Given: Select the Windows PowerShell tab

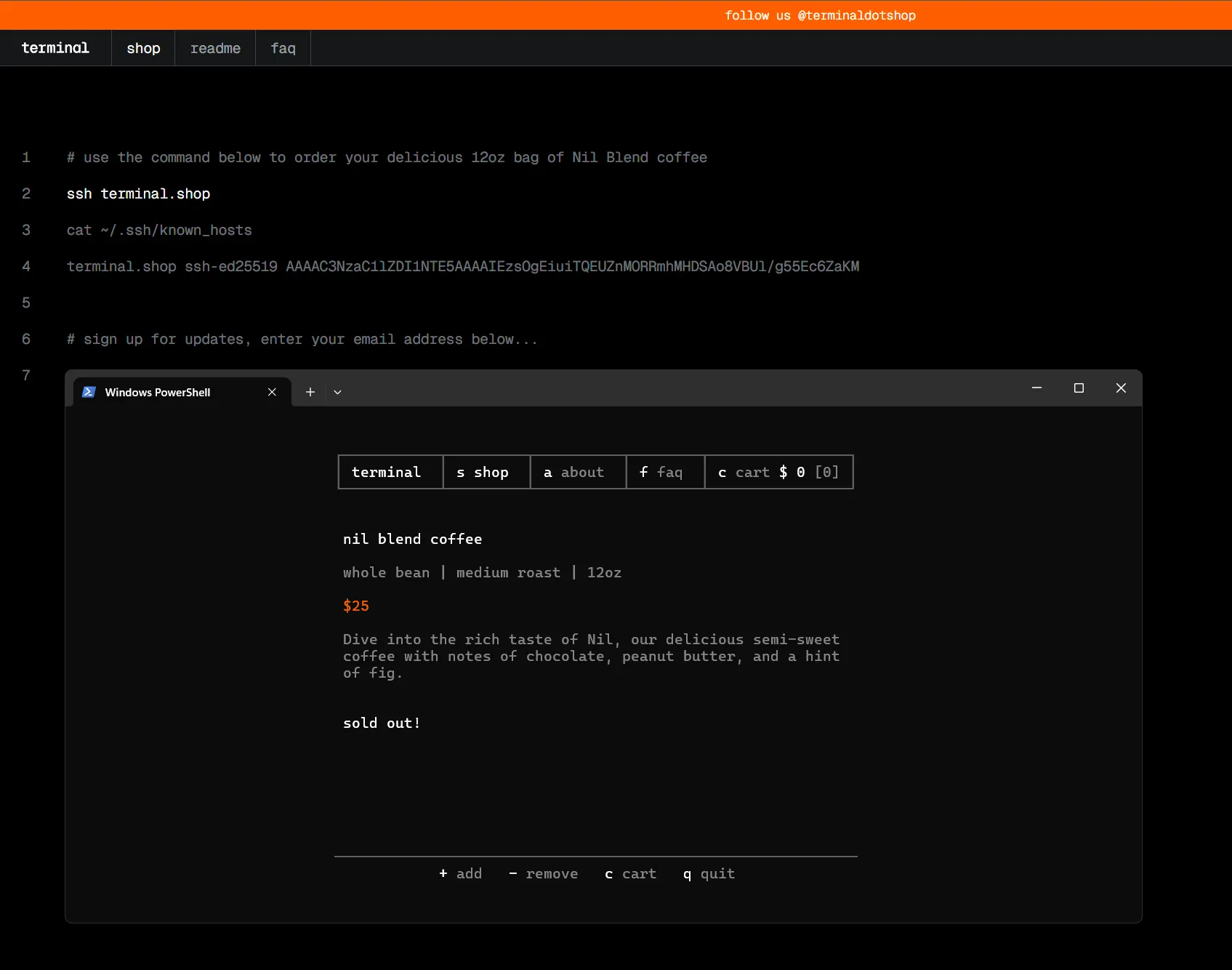Looking at the screenshot, I should coord(182,392).
